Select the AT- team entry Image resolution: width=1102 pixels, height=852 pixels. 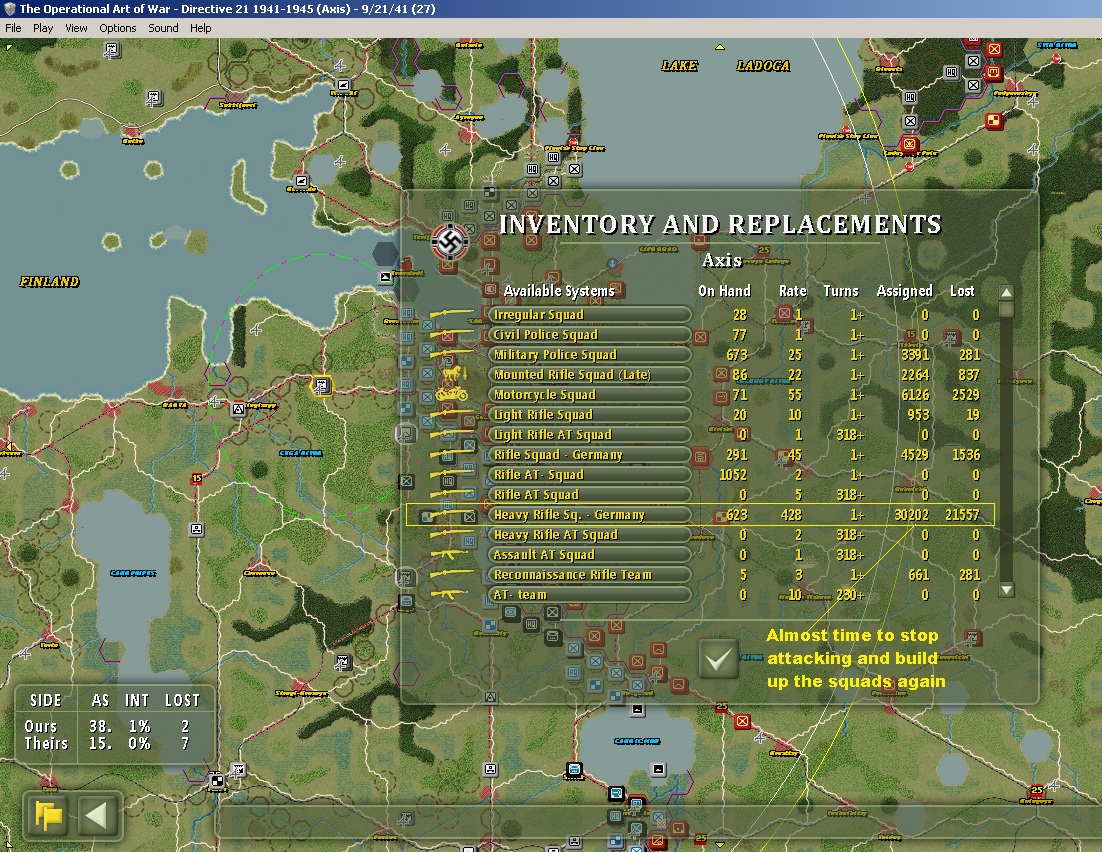coord(589,595)
